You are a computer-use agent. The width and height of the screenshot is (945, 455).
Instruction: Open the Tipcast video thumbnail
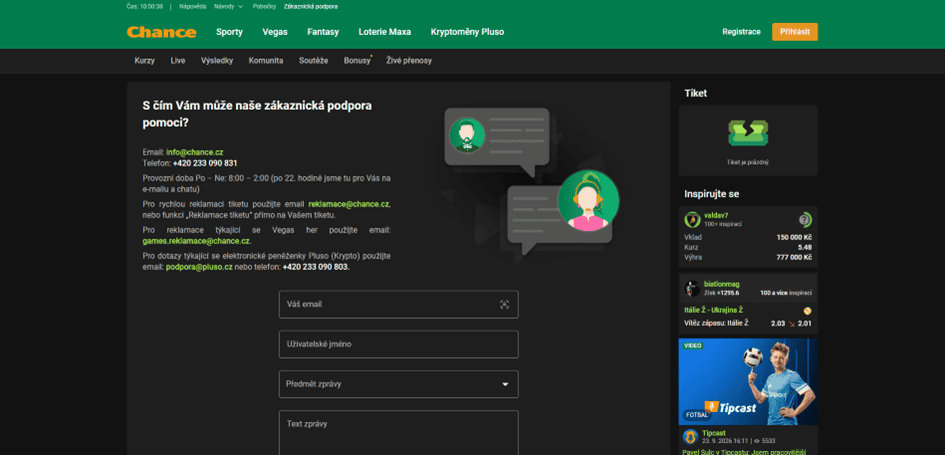tap(748, 381)
